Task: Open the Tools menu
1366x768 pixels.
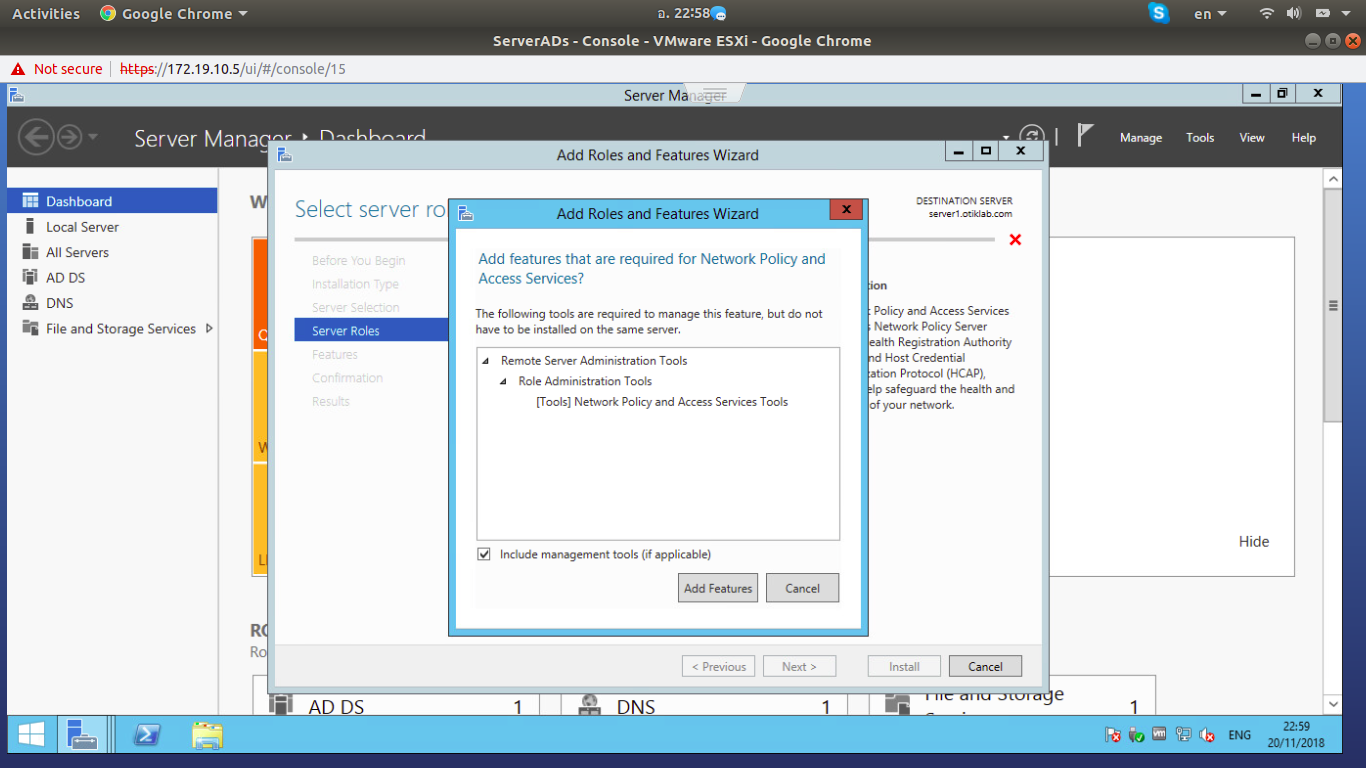Action: (x=1200, y=138)
